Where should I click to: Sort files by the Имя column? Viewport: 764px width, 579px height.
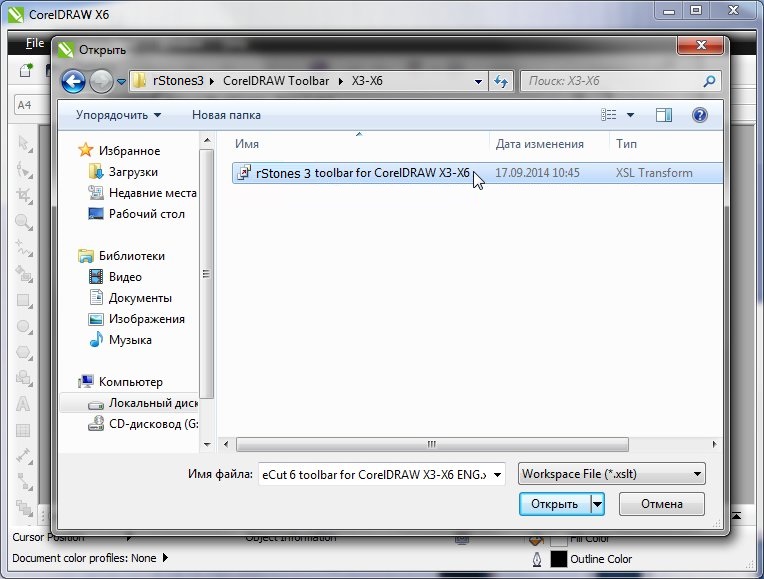(247, 144)
